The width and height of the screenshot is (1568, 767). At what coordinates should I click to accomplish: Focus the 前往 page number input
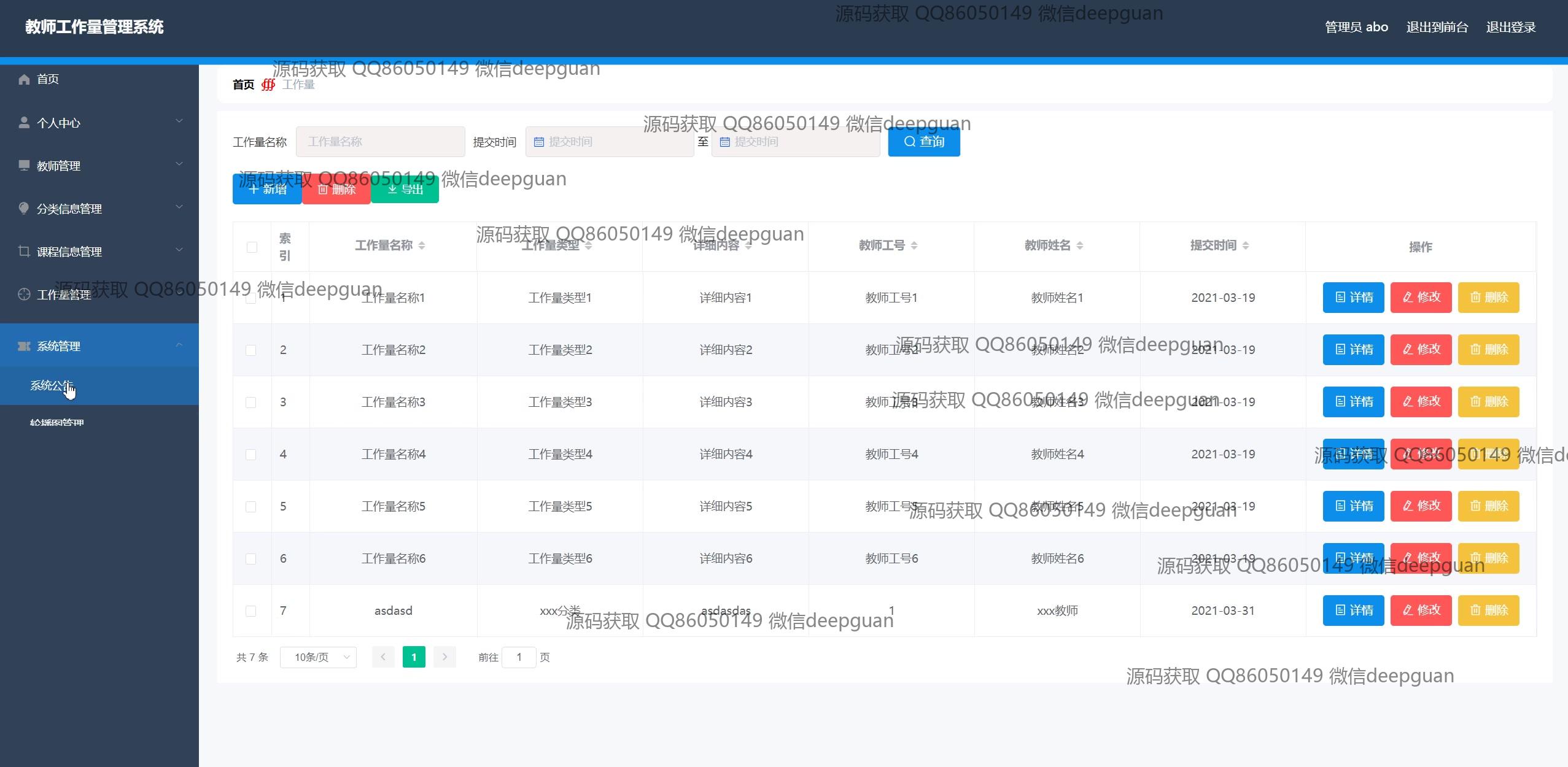click(x=519, y=657)
